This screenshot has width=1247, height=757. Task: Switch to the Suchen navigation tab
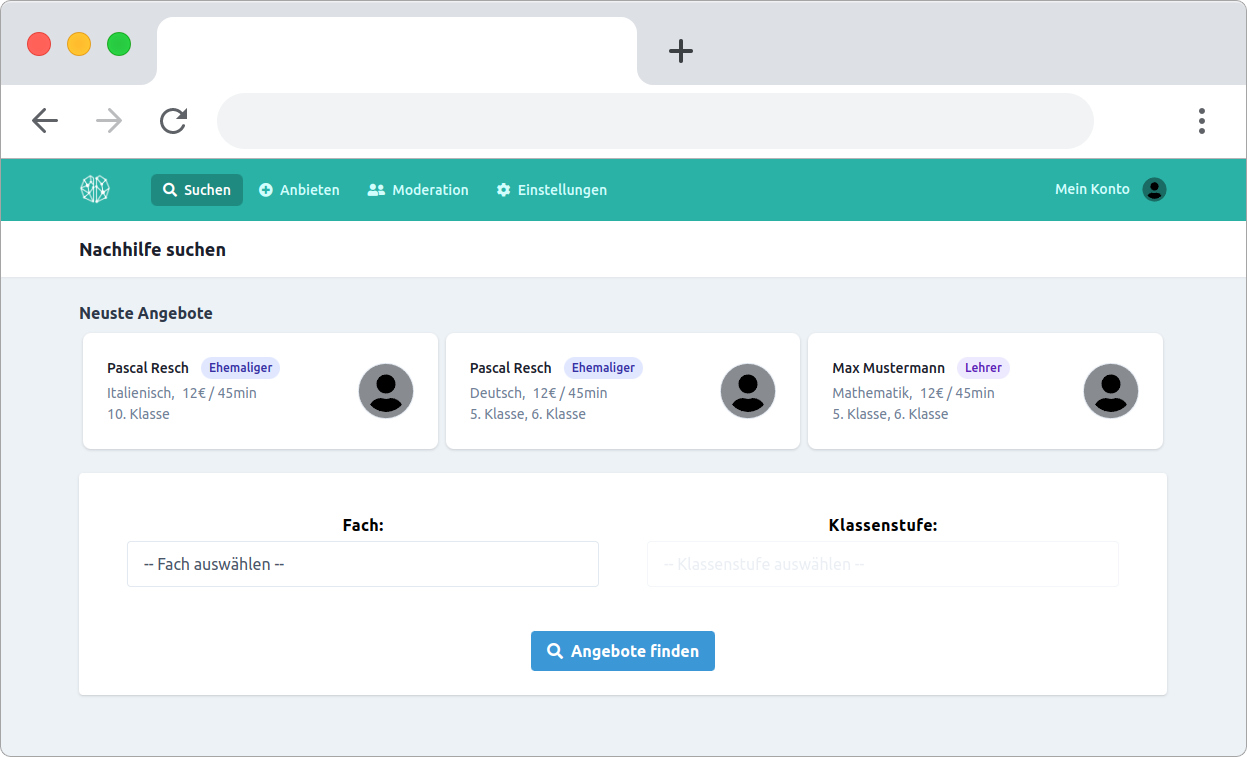[196, 189]
